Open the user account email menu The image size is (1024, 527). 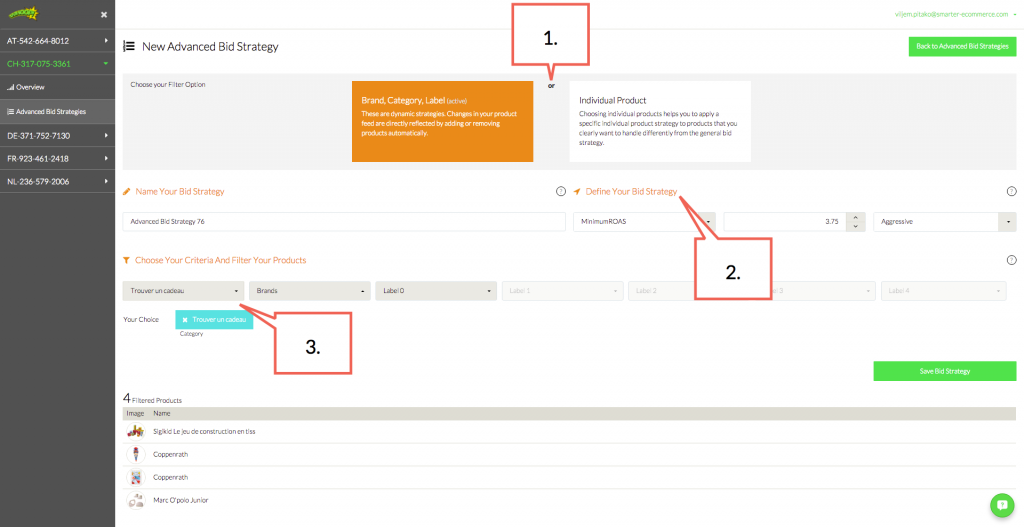[x=955, y=14]
